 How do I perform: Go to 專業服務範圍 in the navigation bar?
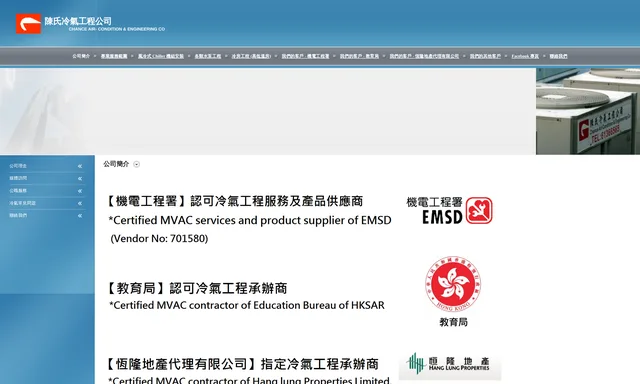click(x=114, y=56)
